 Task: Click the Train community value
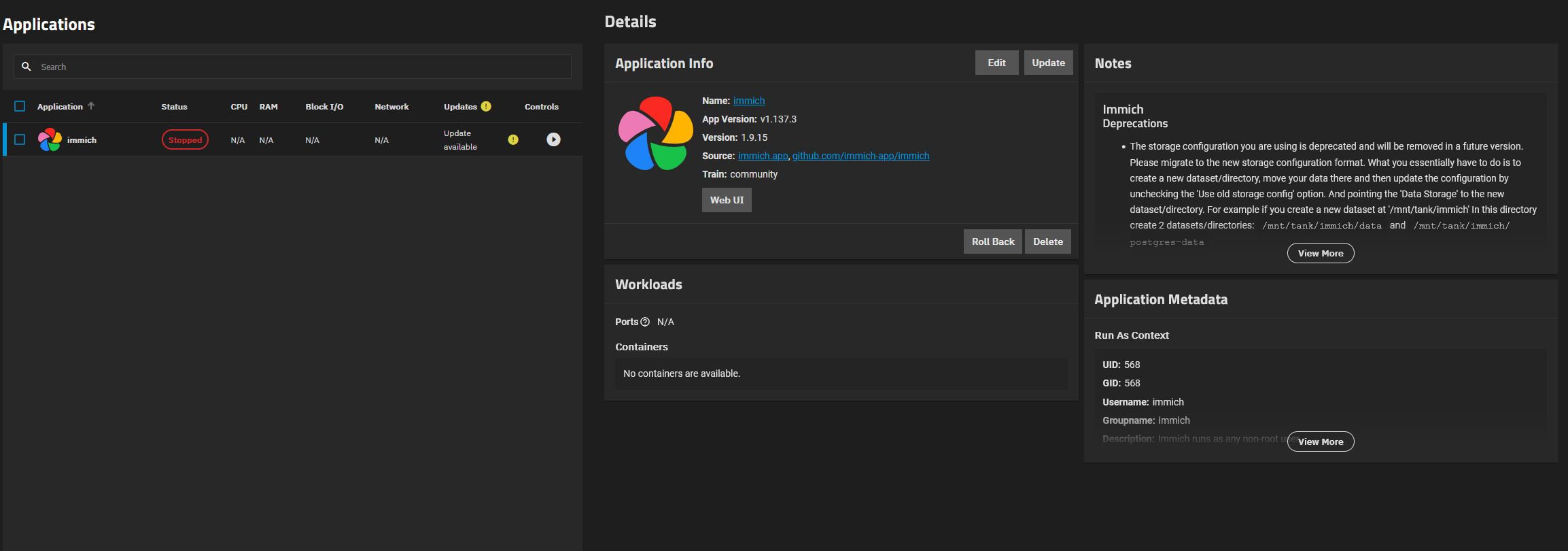754,174
